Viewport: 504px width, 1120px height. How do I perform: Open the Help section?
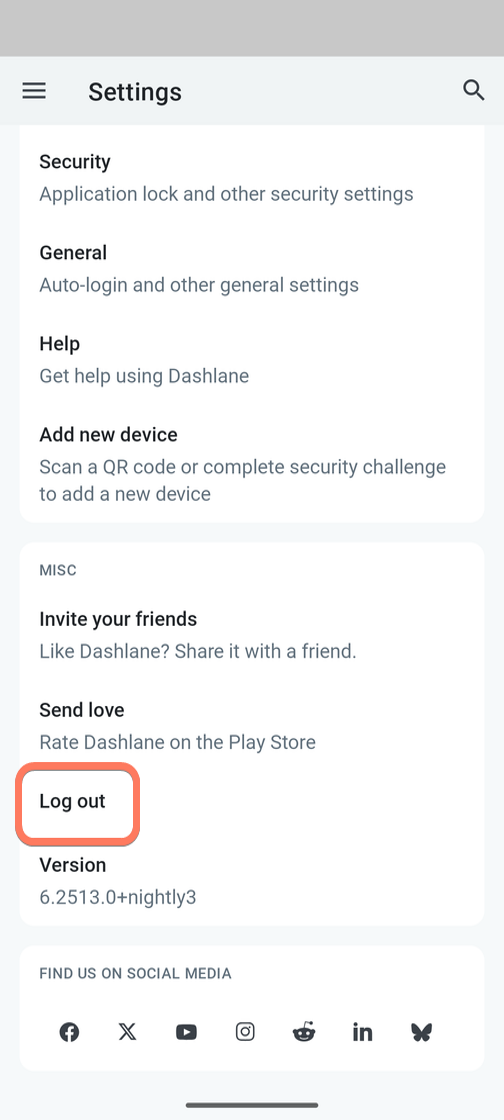pos(252,359)
